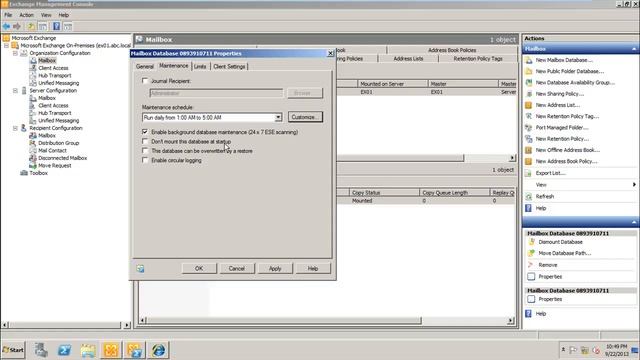
Task: Expand the View submenu arrow
Action: pos(634,185)
